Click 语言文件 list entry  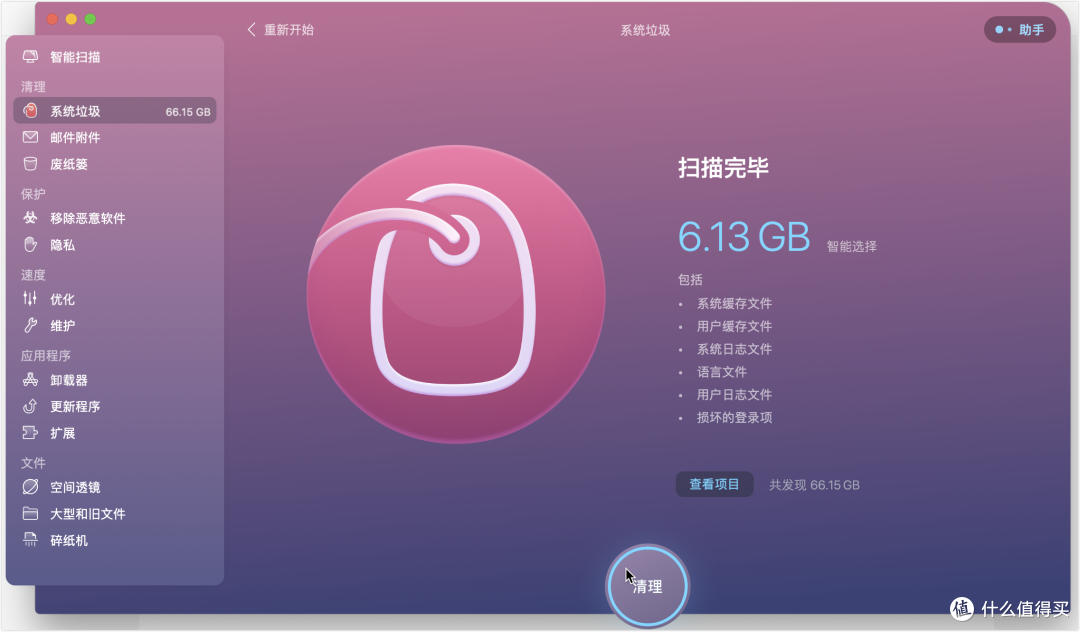coord(722,372)
